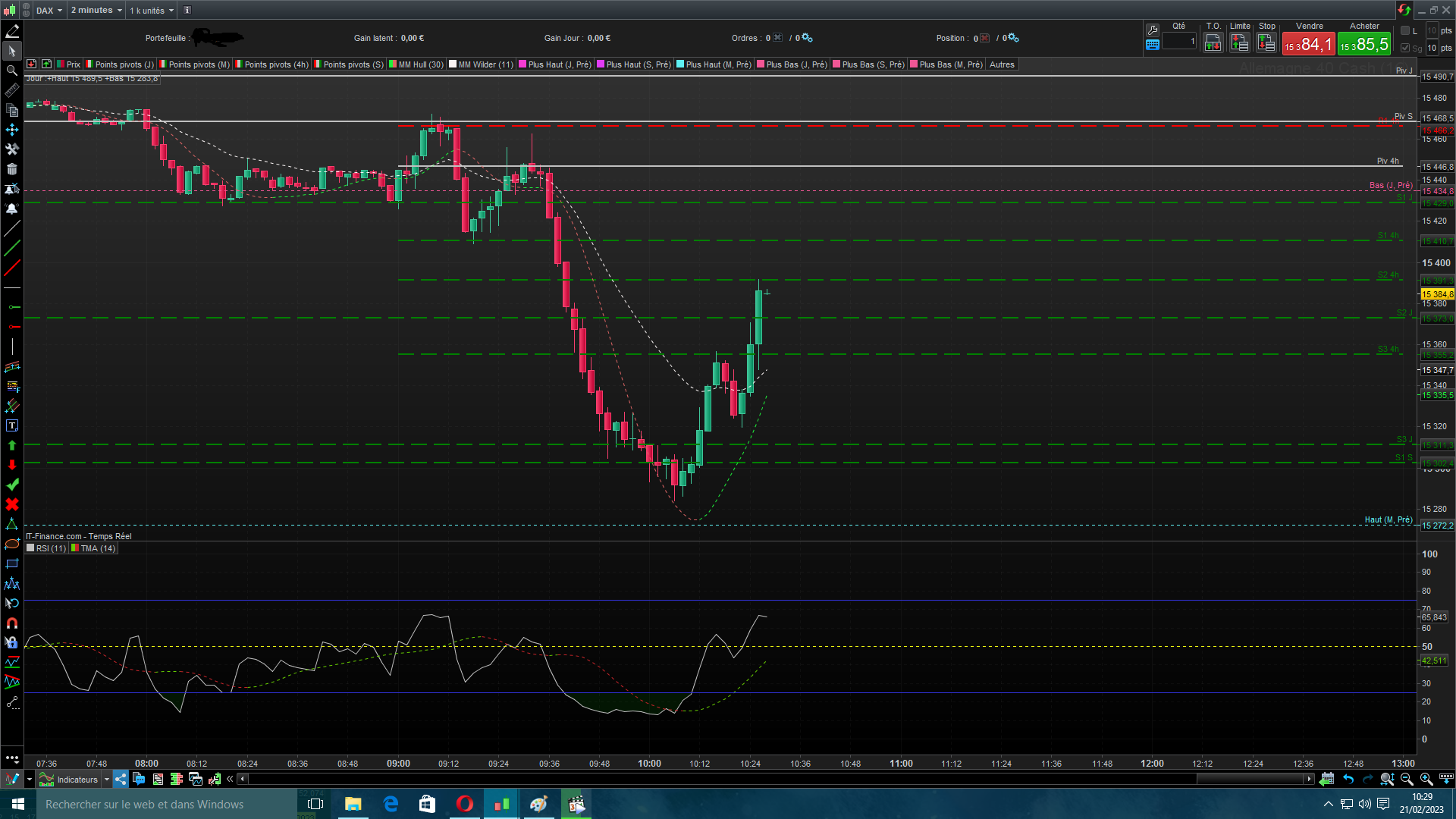Enable the L checkbox near order panel
The width and height of the screenshot is (1456, 819).
tap(1405, 30)
